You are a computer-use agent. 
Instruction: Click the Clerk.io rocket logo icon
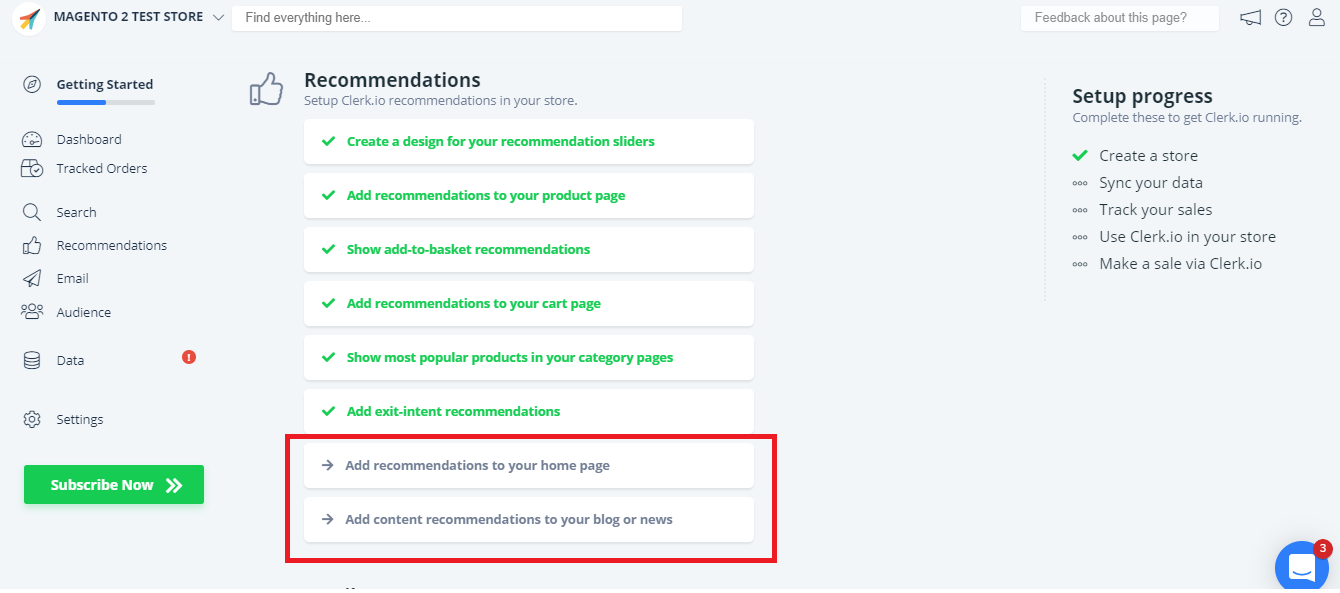[x=30, y=19]
